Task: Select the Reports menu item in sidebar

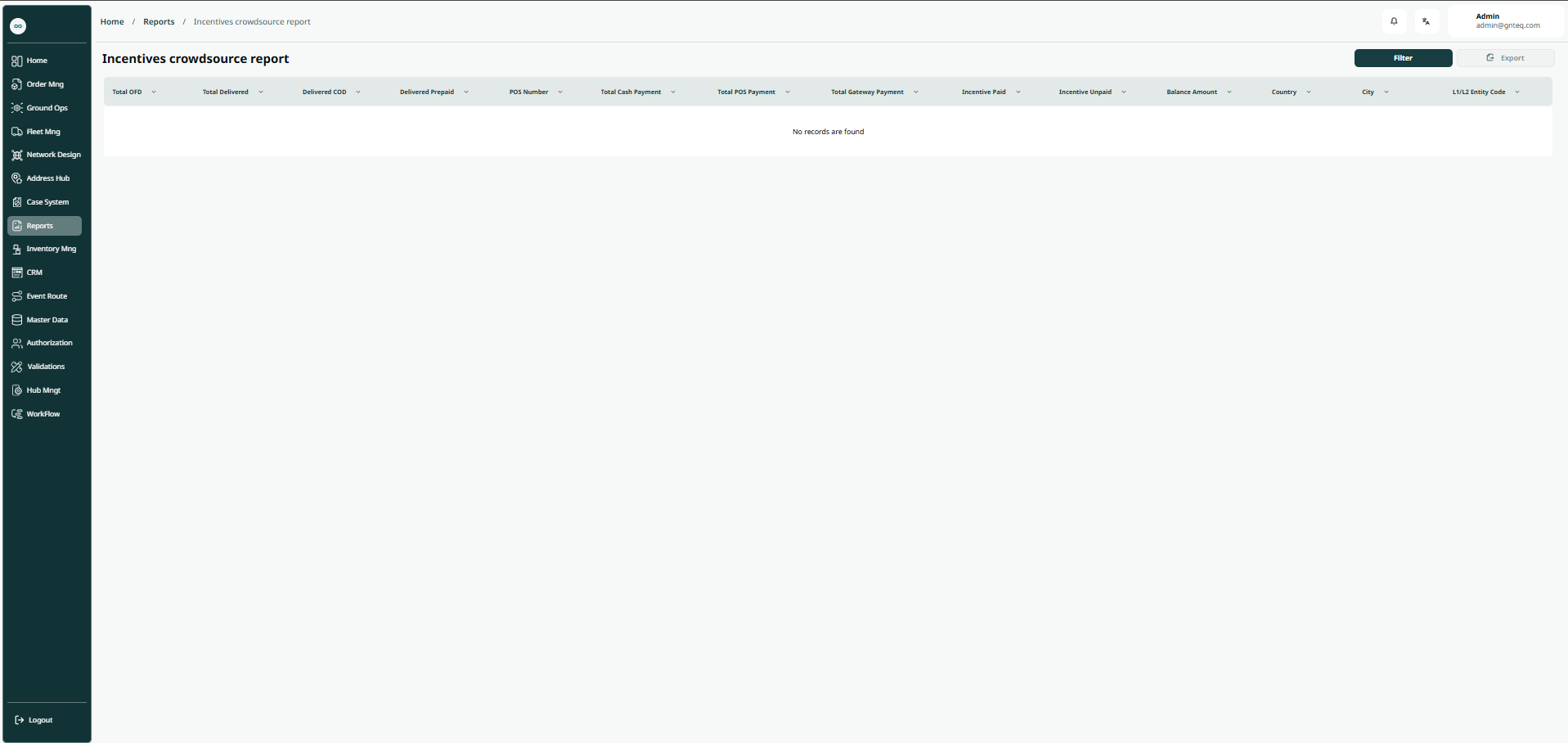Action: (44, 226)
